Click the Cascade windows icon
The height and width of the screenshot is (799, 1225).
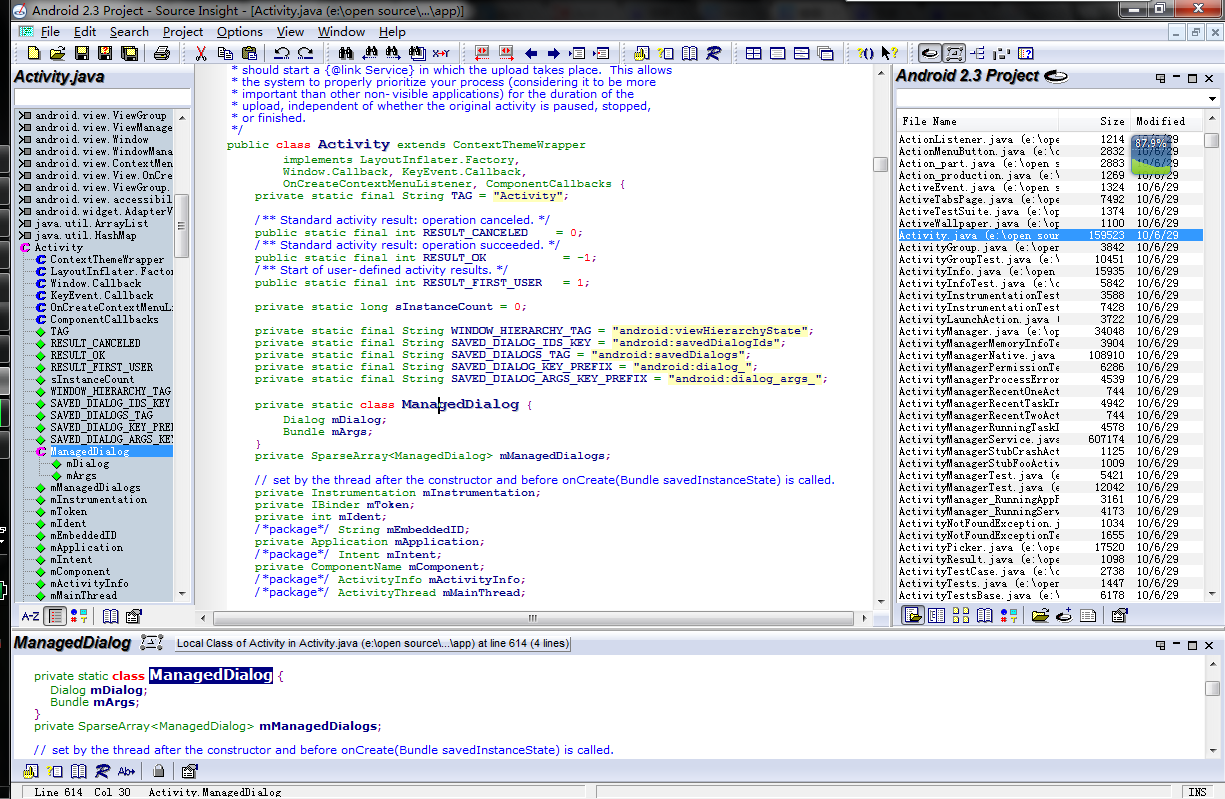pos(825,53)
